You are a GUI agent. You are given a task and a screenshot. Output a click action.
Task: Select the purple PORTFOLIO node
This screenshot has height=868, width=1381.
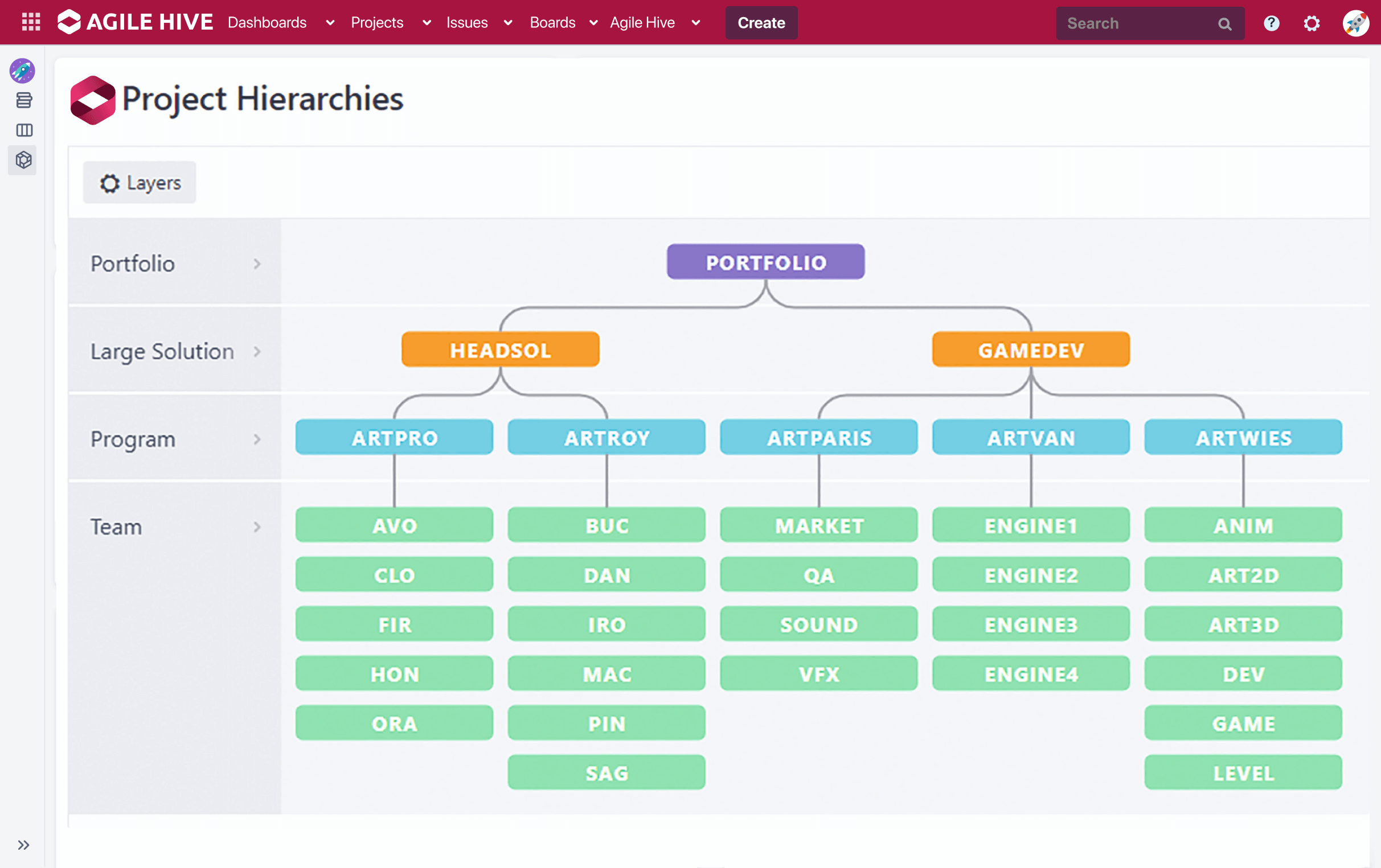tap(765, 262)
